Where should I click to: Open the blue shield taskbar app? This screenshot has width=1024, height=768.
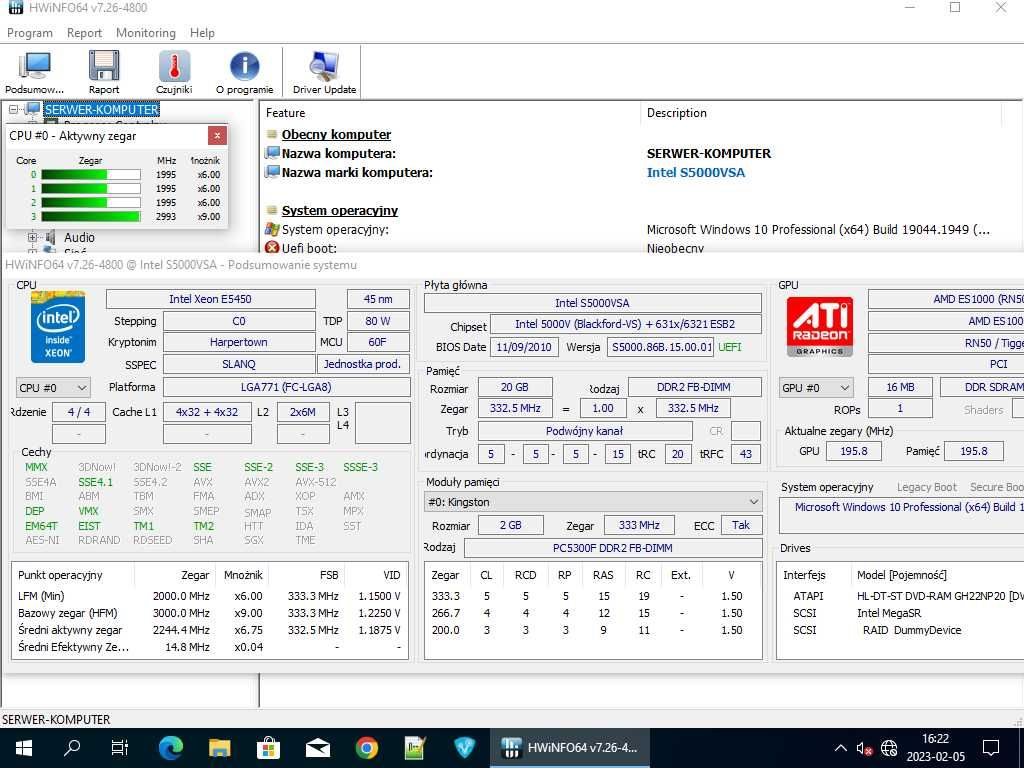[464, 748]
